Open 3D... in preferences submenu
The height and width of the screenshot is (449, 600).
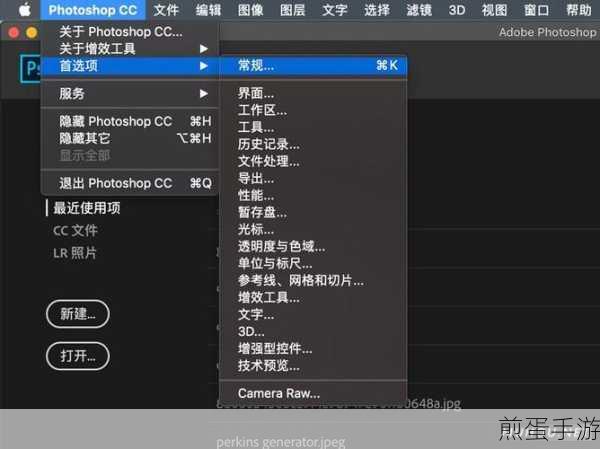[x=313, y=331]
